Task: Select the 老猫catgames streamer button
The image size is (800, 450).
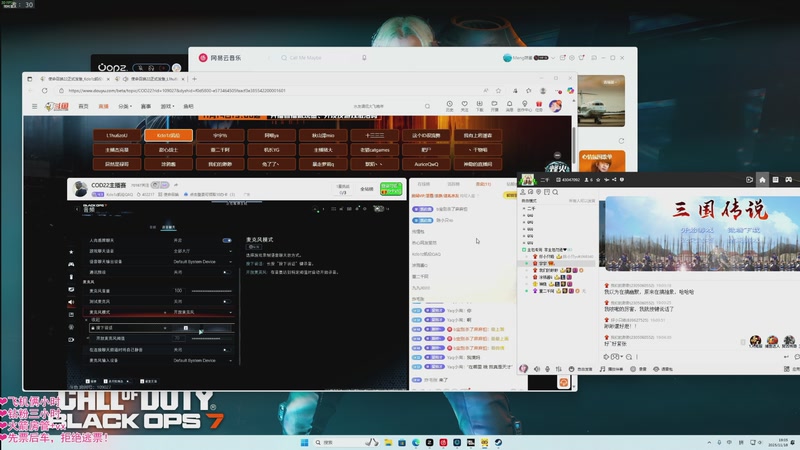Action: (374, 150)
